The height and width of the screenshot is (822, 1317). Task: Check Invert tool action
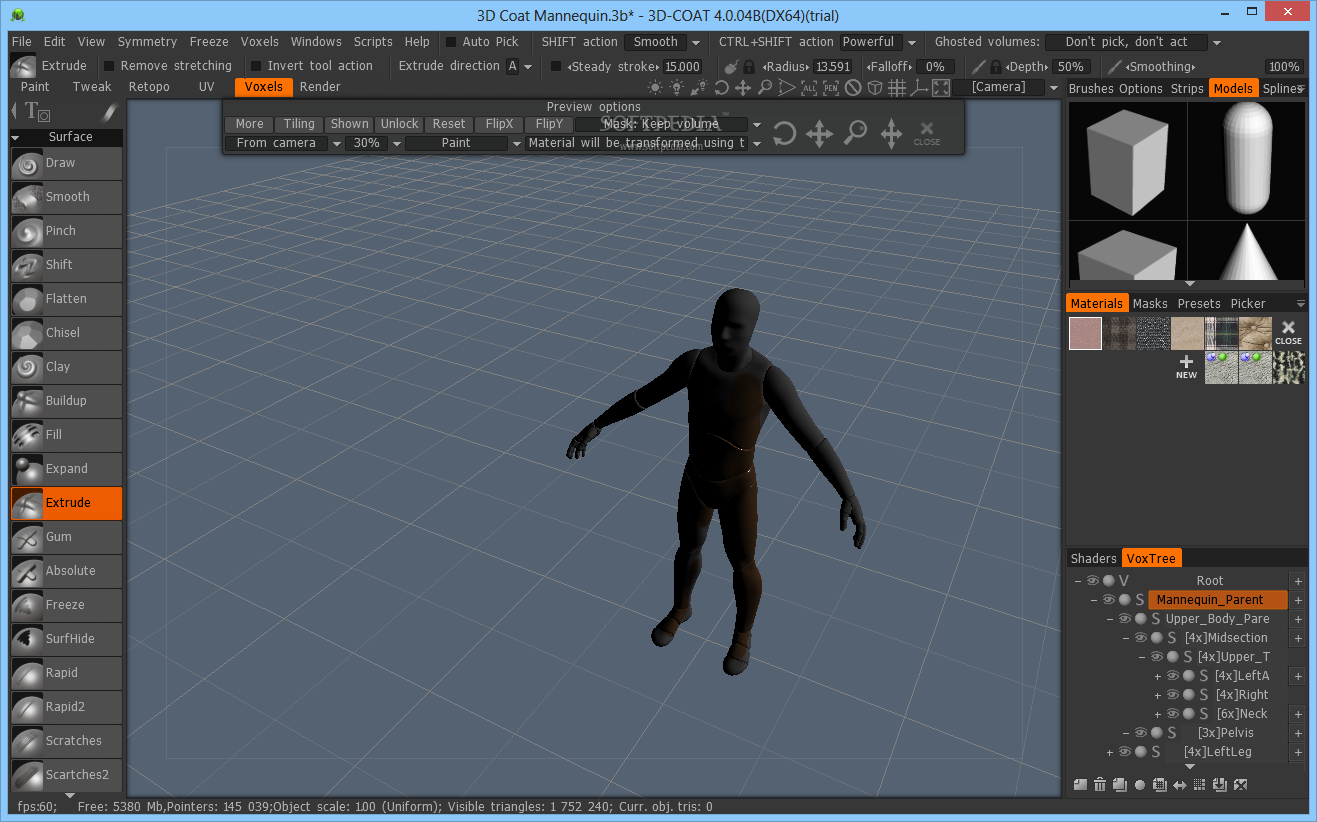[x=256, y=66]
